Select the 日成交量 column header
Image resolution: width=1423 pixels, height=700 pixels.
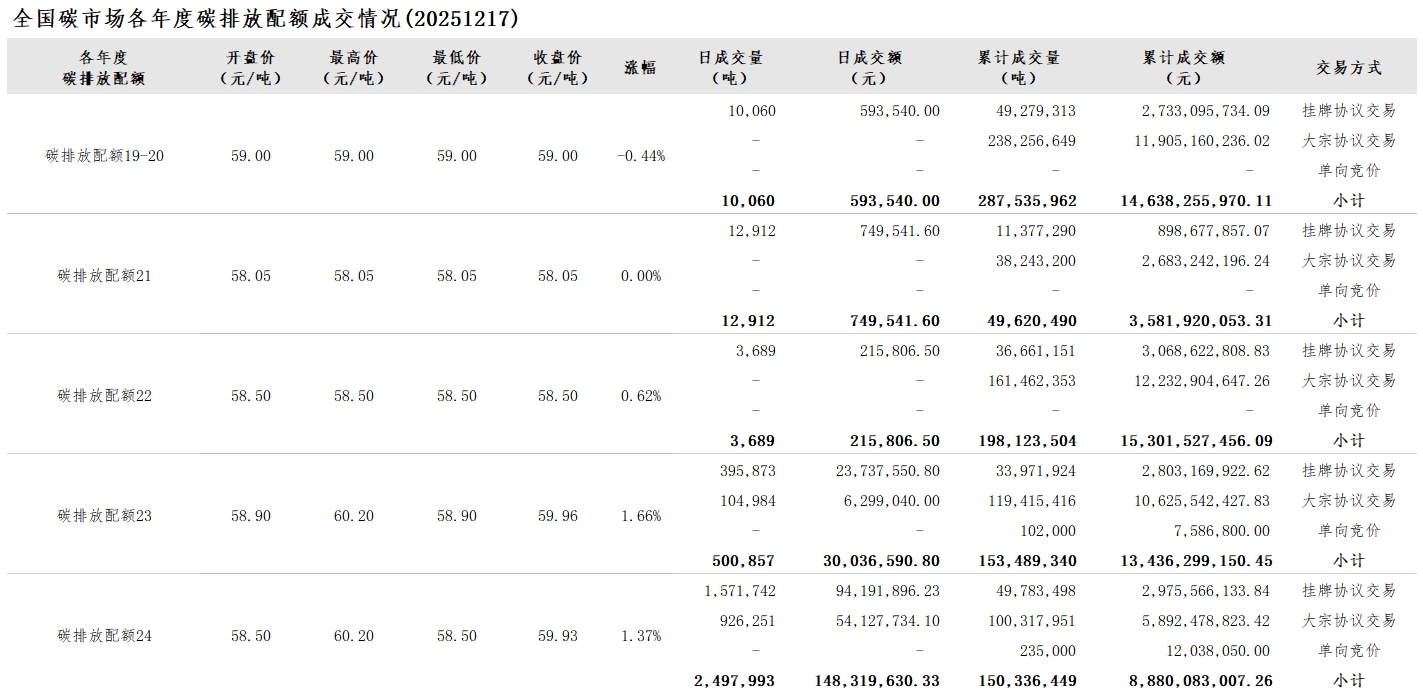click(x=730, y=67)
